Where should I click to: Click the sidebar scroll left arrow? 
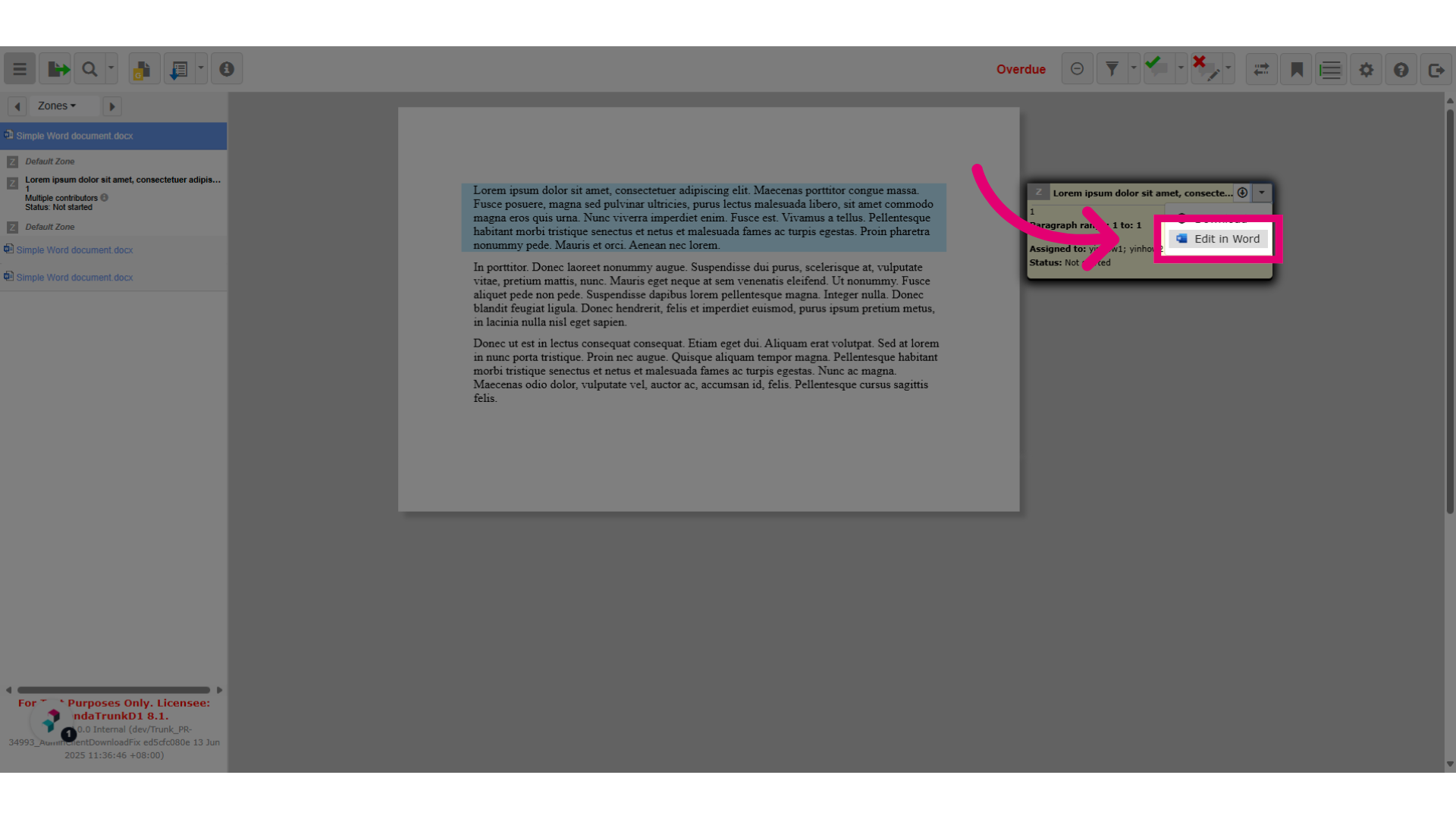pyautogui.click(x=8, y=690)
